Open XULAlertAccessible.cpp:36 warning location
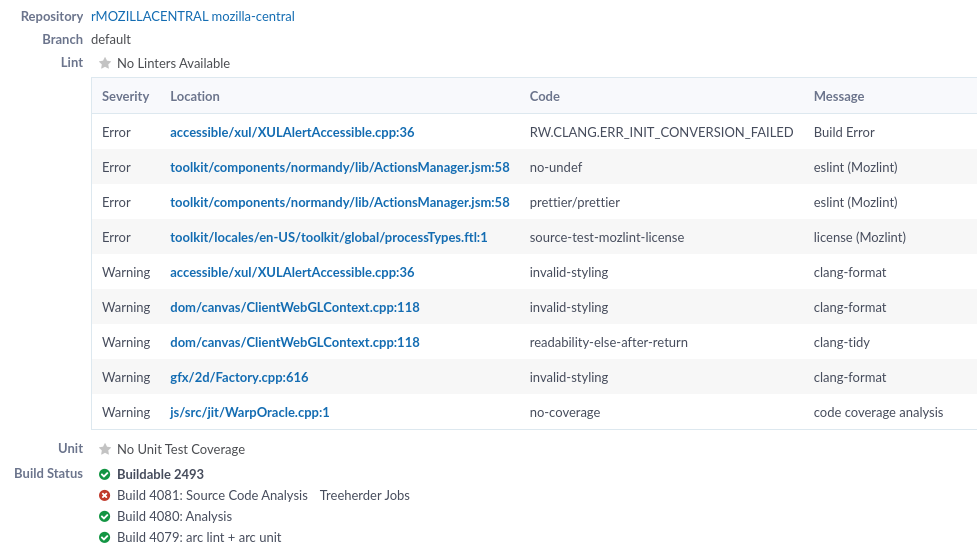Screen dimensions: 977x552 coord(292,272)
